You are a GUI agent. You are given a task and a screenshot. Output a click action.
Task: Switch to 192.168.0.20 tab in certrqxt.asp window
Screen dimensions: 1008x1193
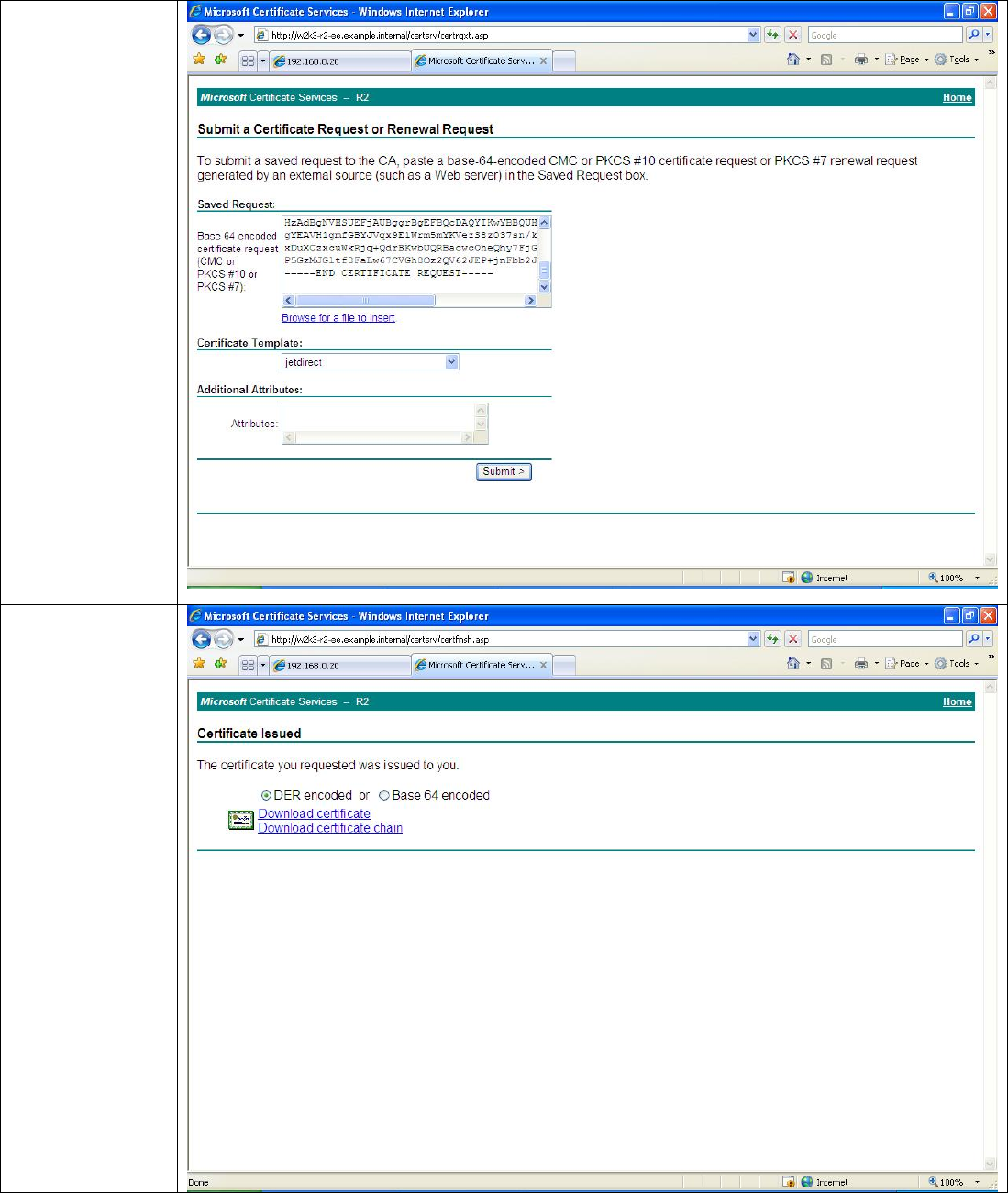tap(339, 61)
